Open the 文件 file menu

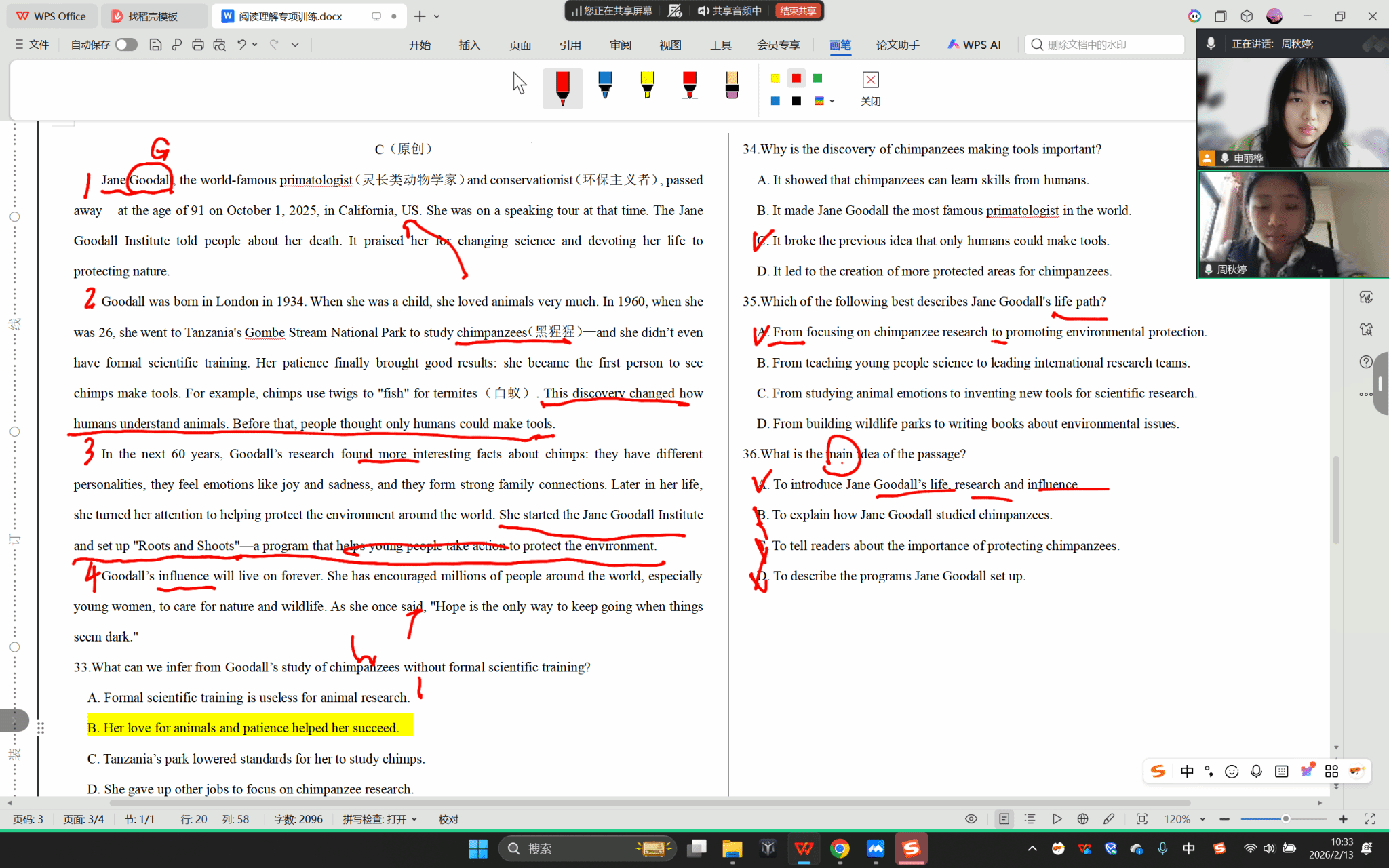[33, 45]
